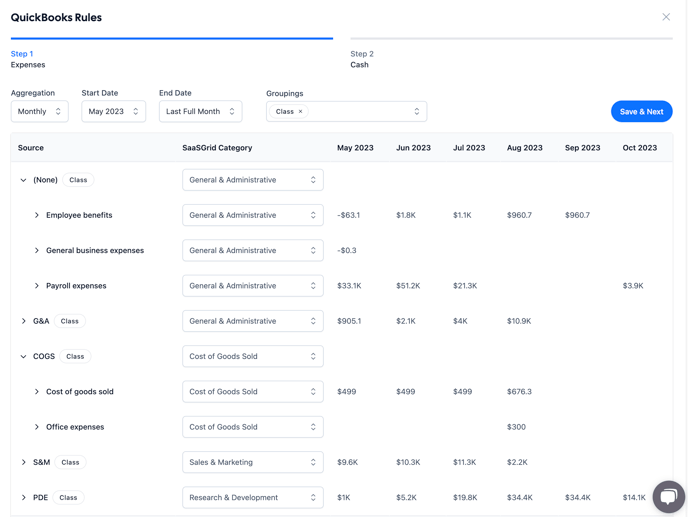Collapse the (None) class row

pos(24,180)
